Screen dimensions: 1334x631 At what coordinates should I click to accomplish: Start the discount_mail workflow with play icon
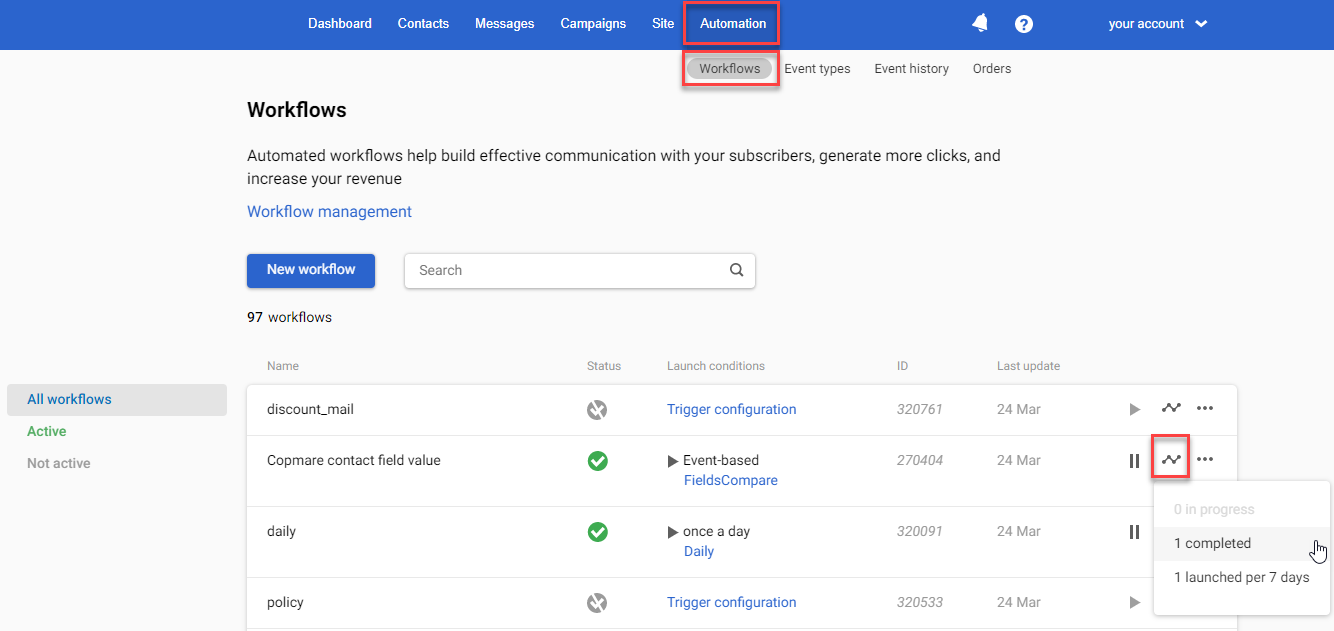point(1134,409)
